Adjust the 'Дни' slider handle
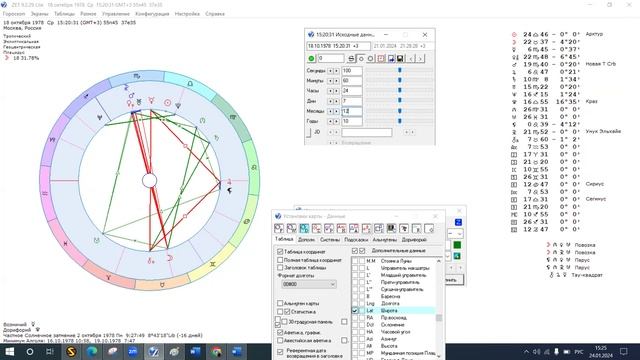The height and width of the screenshot is (360, 640). coord(400,100)
